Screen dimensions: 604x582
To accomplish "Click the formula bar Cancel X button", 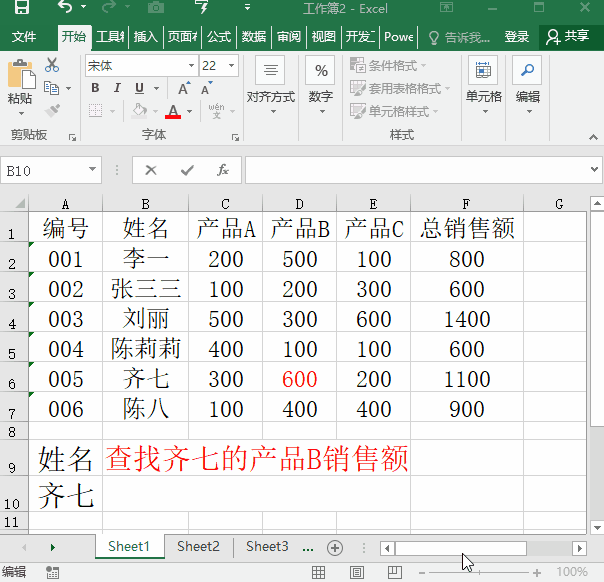I will point(151,170).
